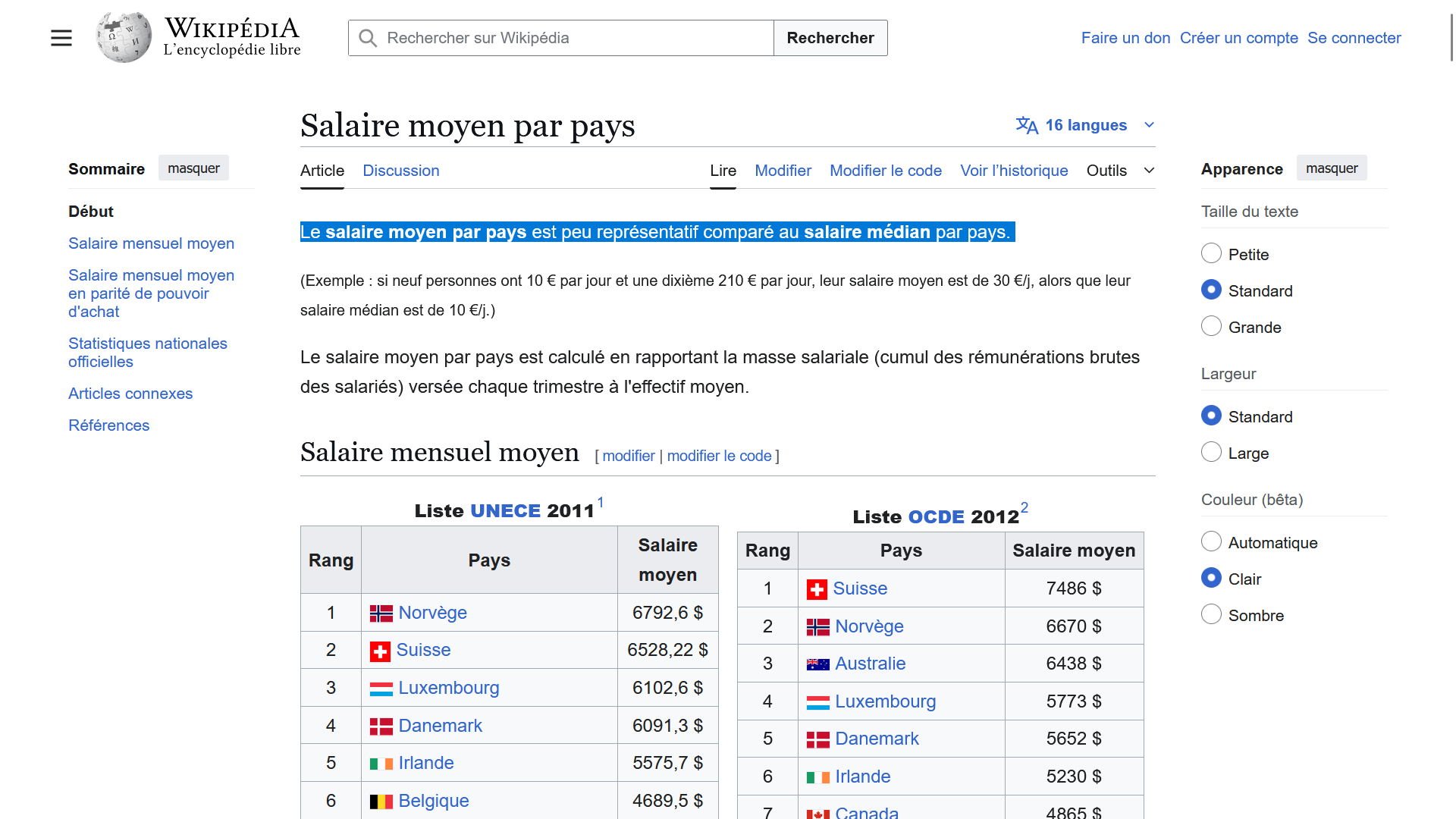
Task: Select Automatique color option
Action: 1211,541
